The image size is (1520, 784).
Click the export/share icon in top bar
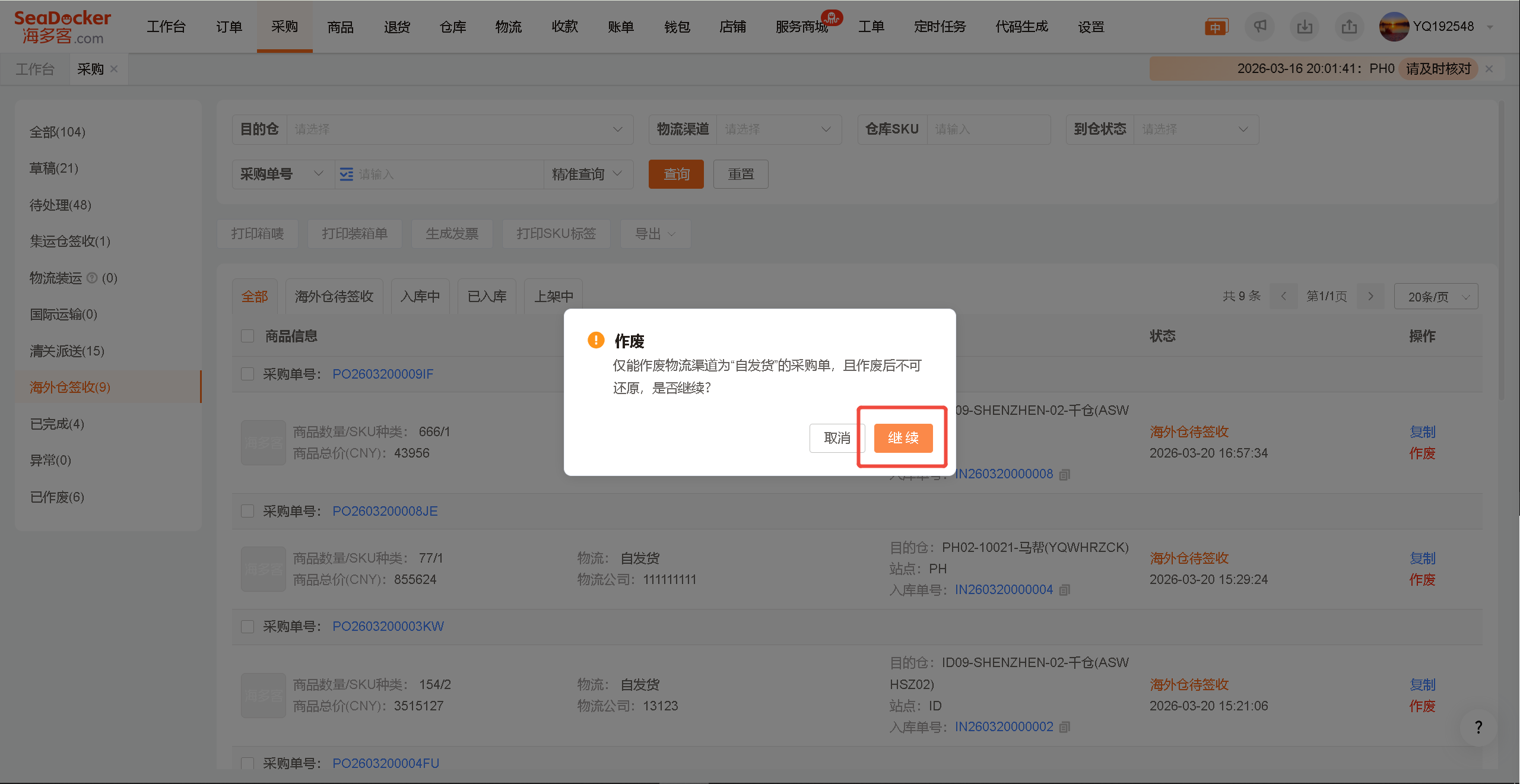[1349, 26]
